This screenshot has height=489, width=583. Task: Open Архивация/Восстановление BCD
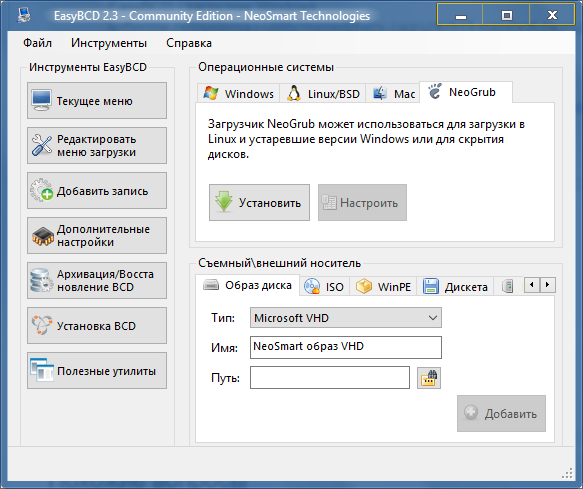pyautogui.click(x=97, y=281)
